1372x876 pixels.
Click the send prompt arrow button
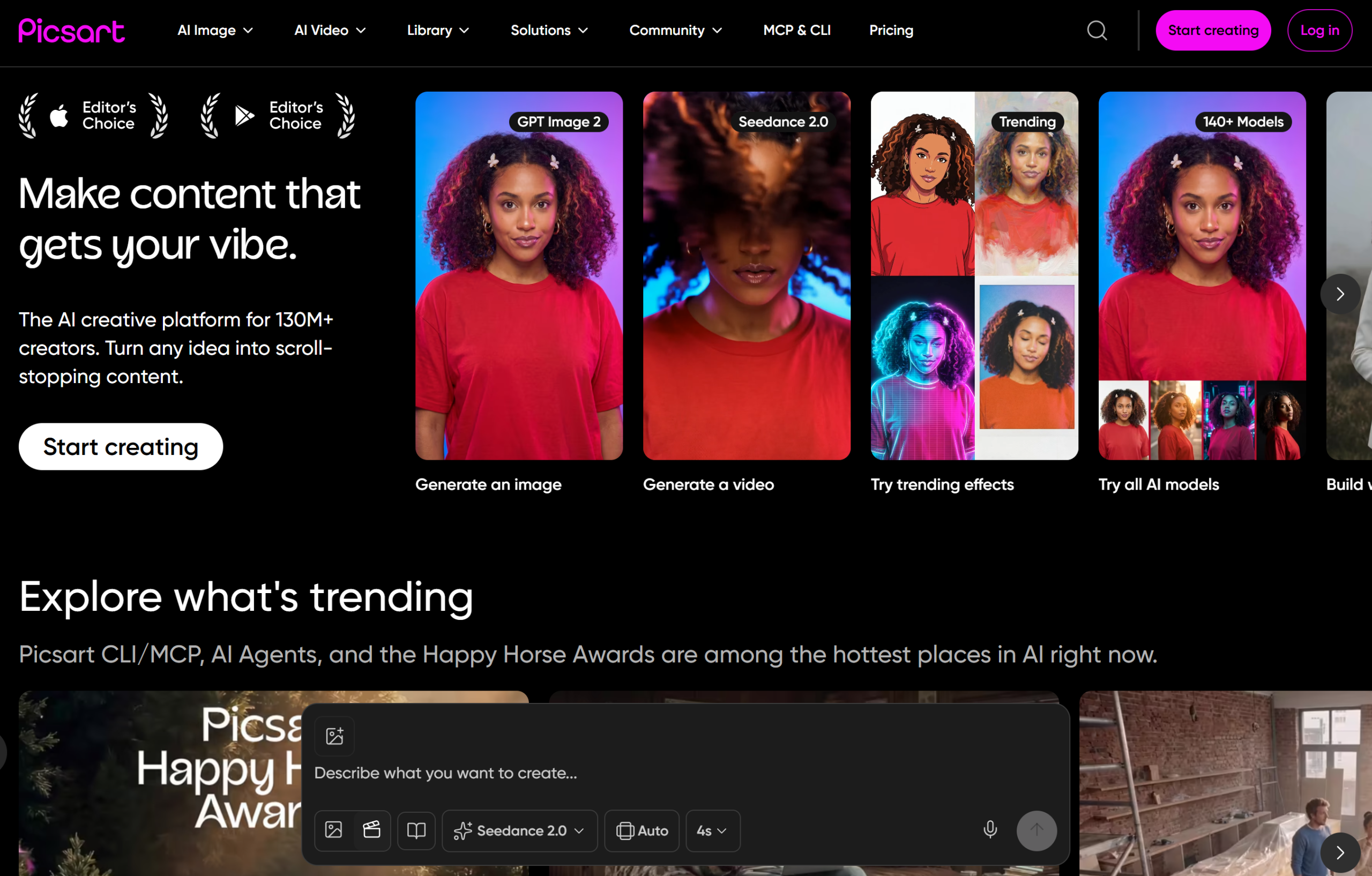coord(1037,830)
